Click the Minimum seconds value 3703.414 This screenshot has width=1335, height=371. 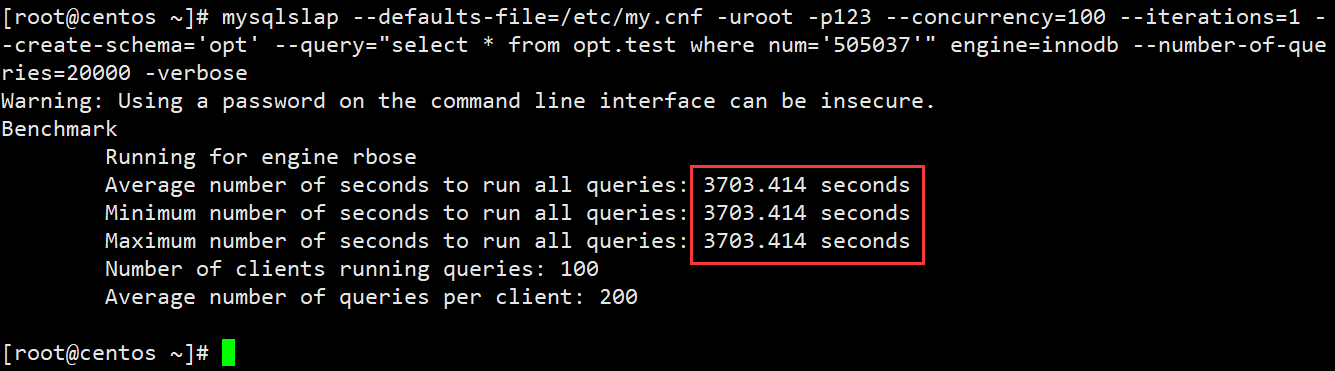point(755,213)
